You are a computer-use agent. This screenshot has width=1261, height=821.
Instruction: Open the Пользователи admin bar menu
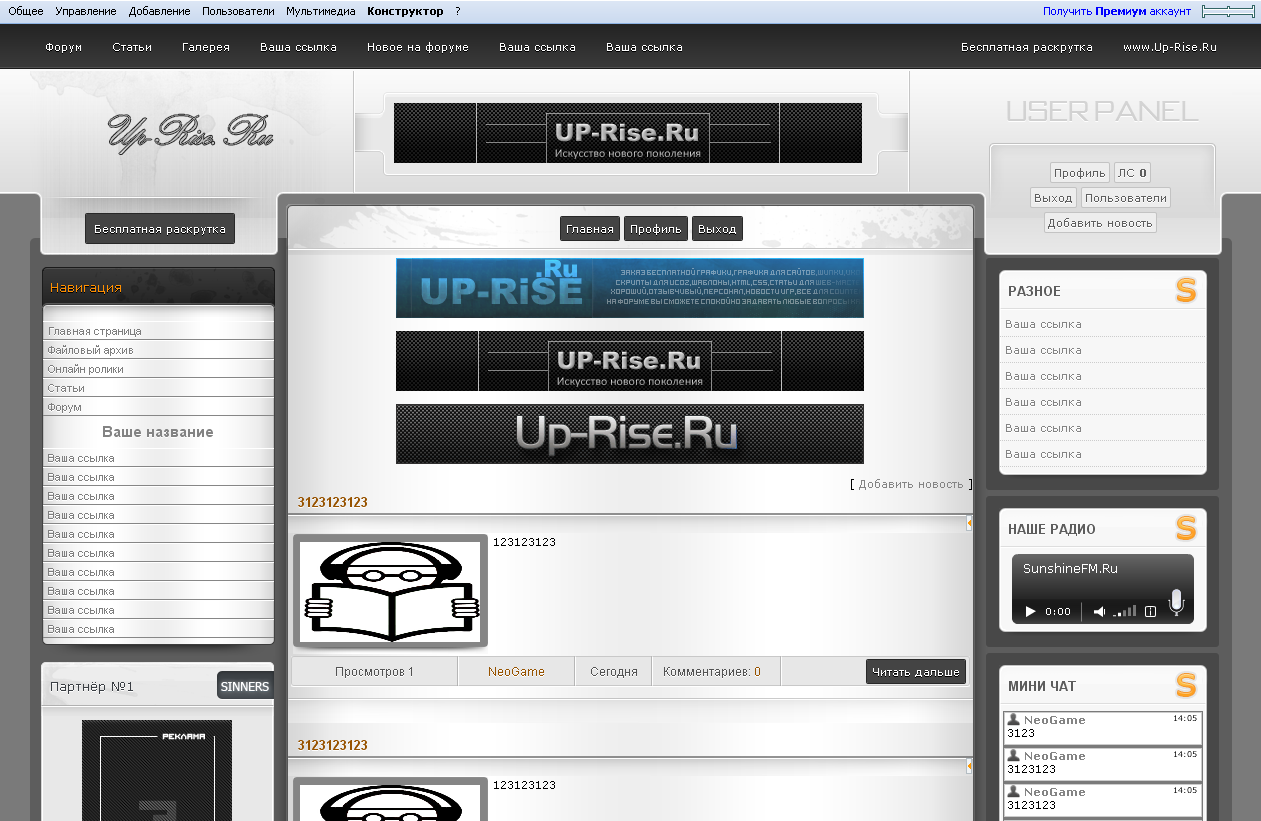238,11
